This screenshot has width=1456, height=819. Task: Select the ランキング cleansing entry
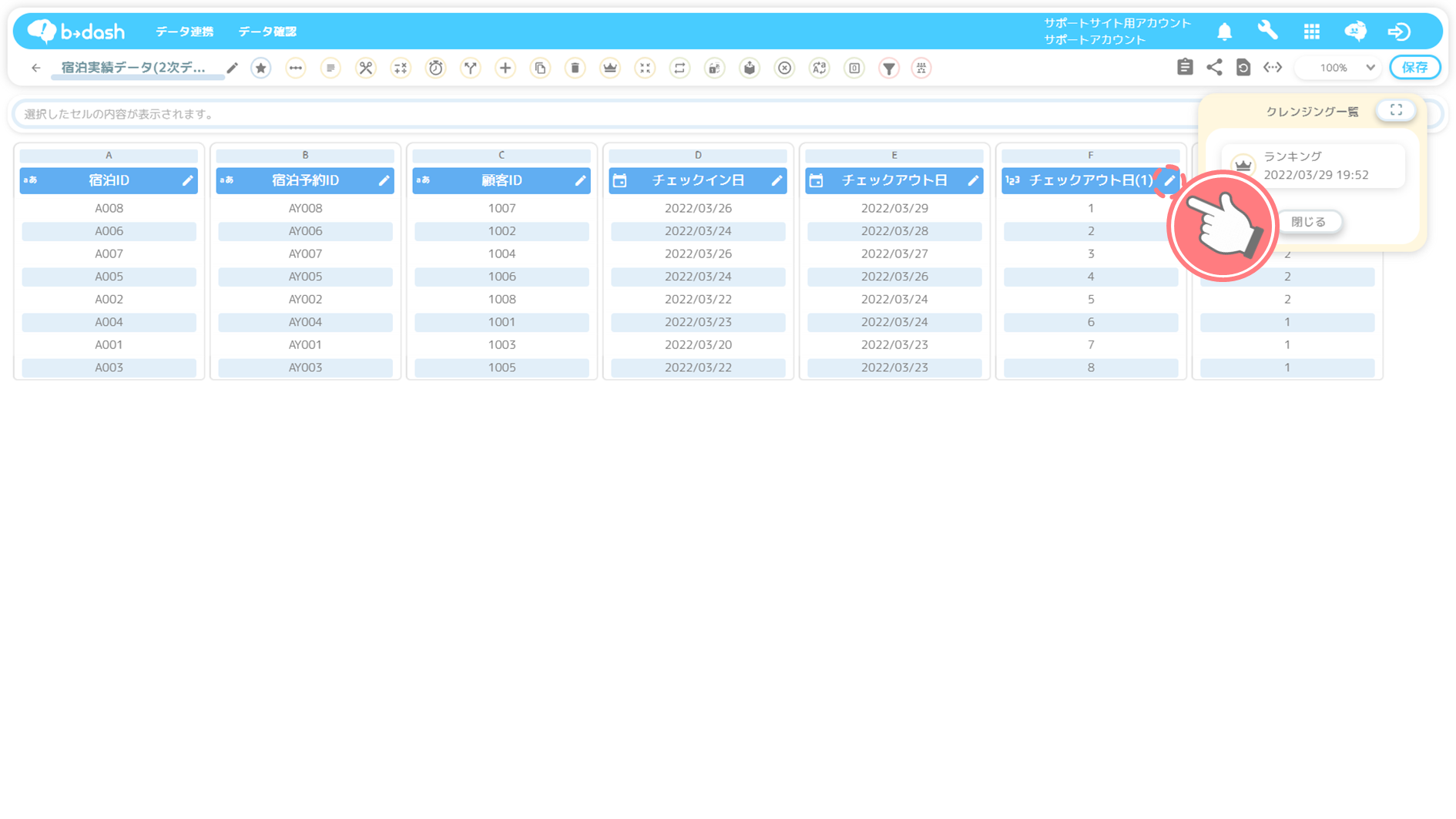click(x=1313, y=166)
